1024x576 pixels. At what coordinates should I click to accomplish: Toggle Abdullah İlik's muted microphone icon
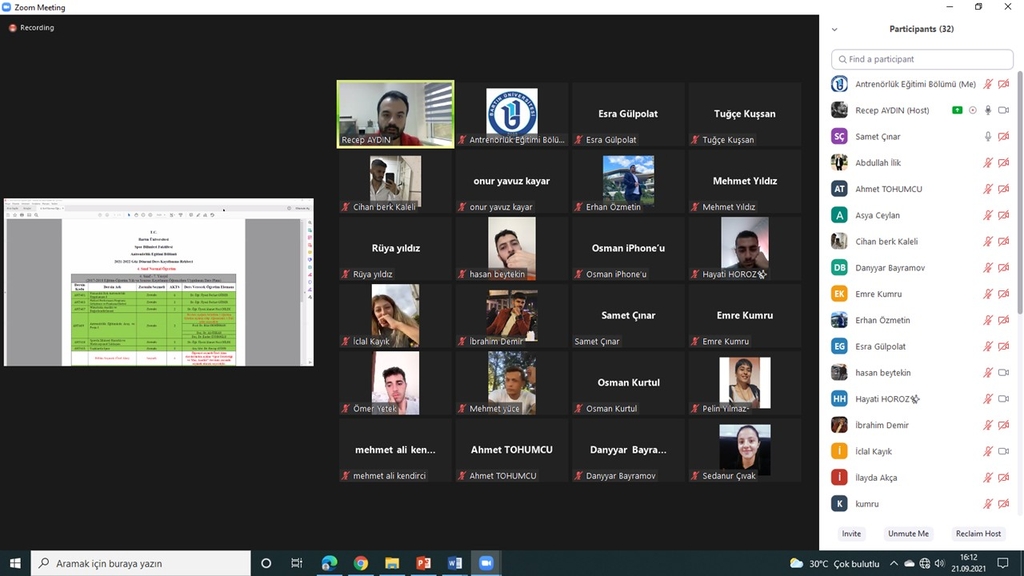pos(988,163)
